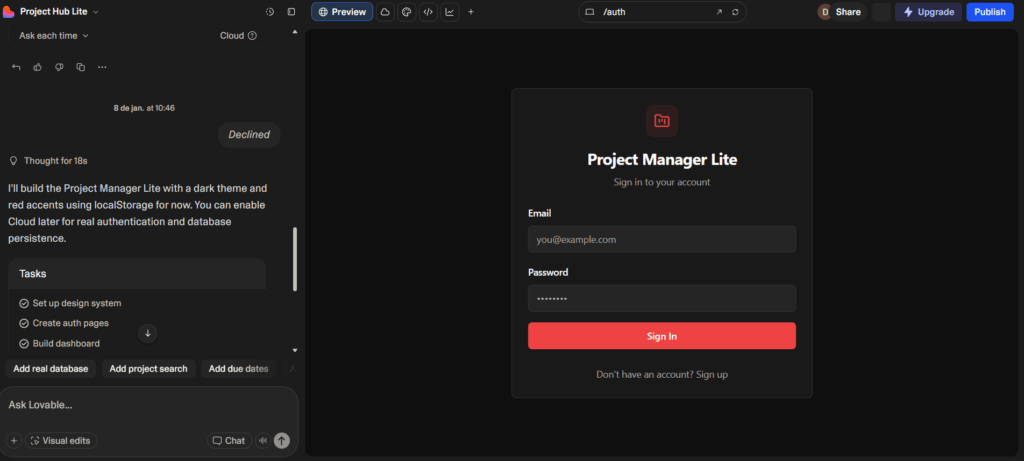Click the chat scrollbar up arrow

click(295, 31)
